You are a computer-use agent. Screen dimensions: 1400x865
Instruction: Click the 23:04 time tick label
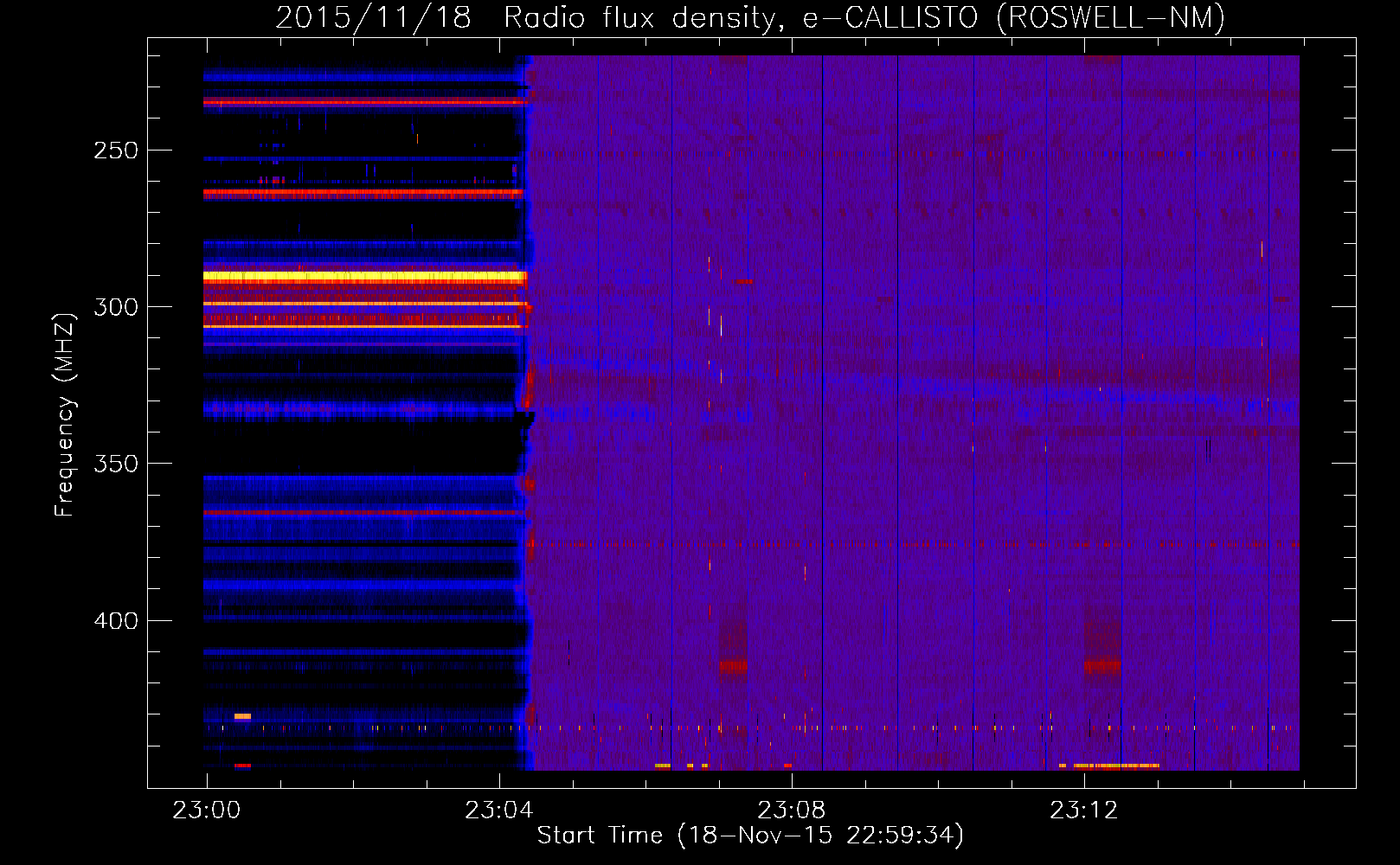499,810
